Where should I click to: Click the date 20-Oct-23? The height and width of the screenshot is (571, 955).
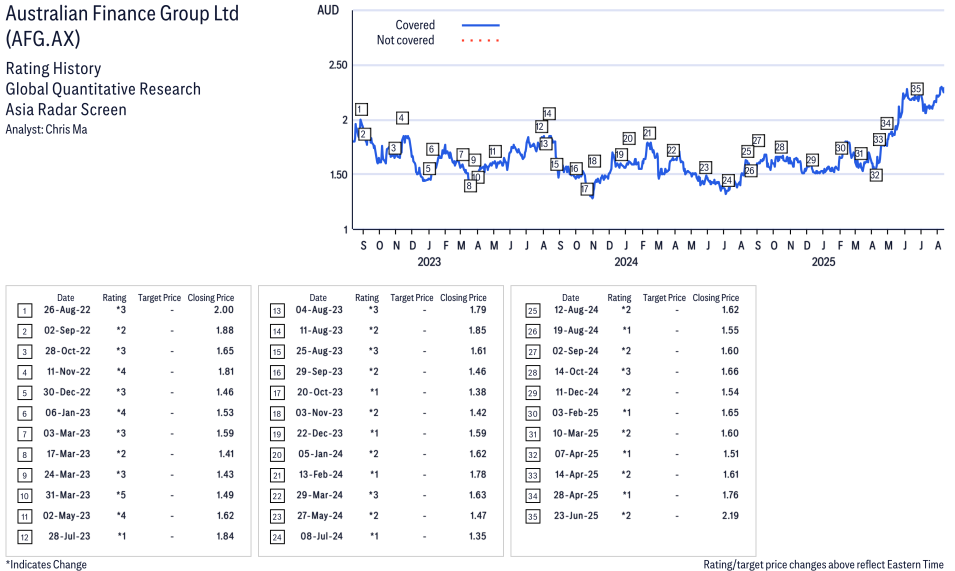(320, 392)
